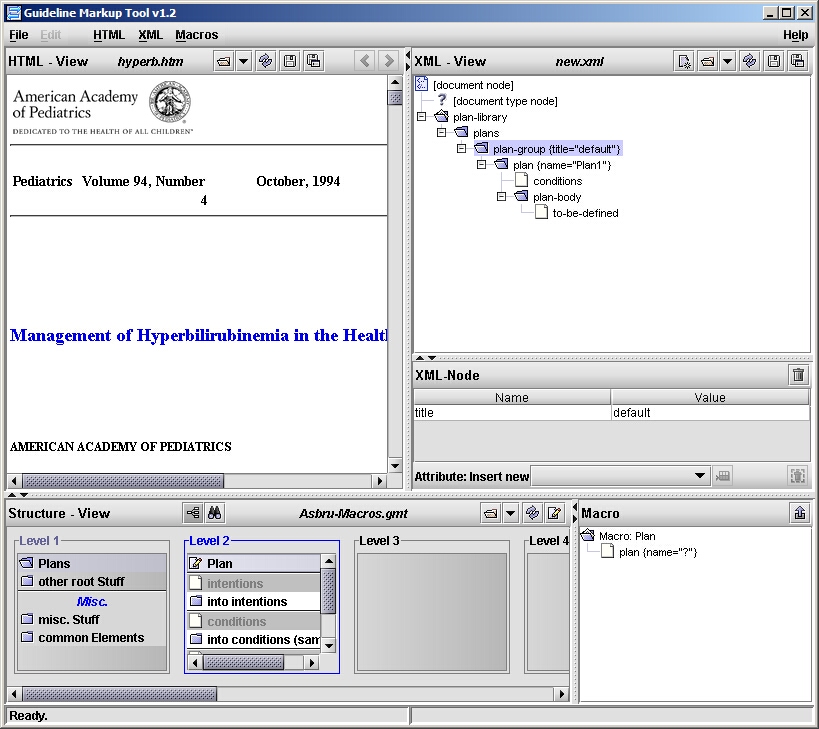Create a new XML document in XML-View
The image size is (819, 729).
(x=684, y=61)
